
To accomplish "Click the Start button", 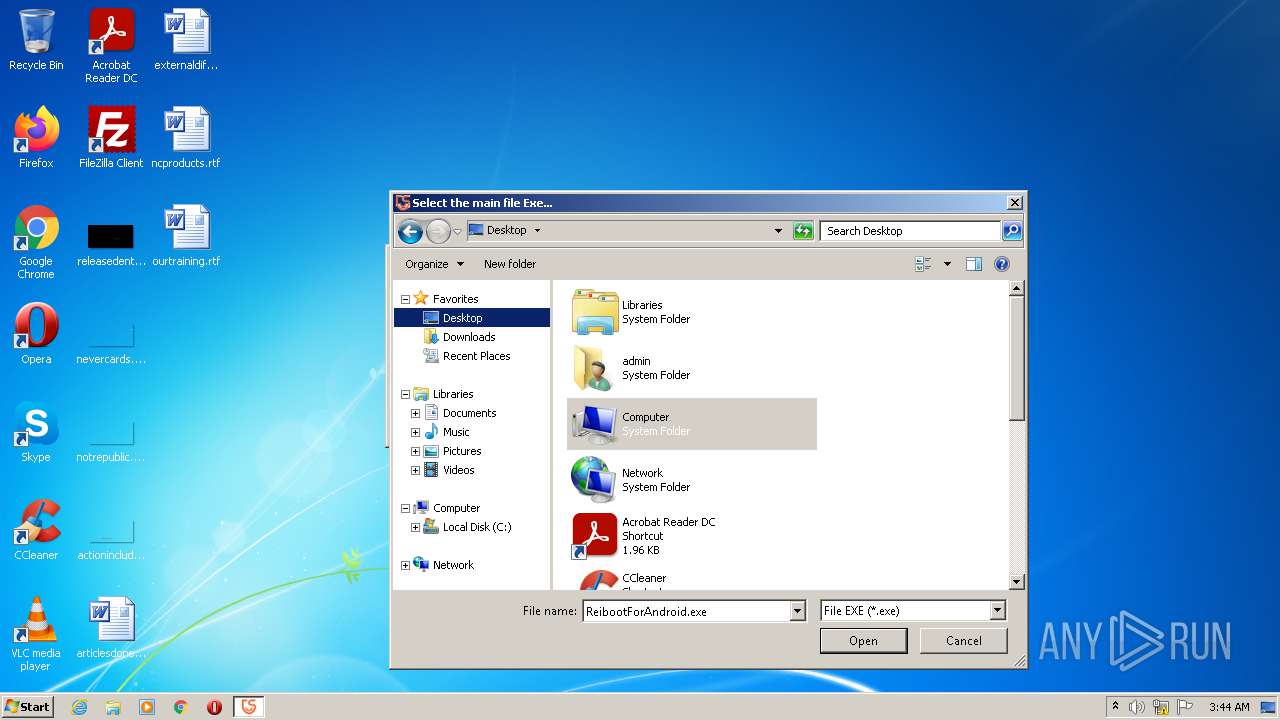I will click(x=28, y=707).
